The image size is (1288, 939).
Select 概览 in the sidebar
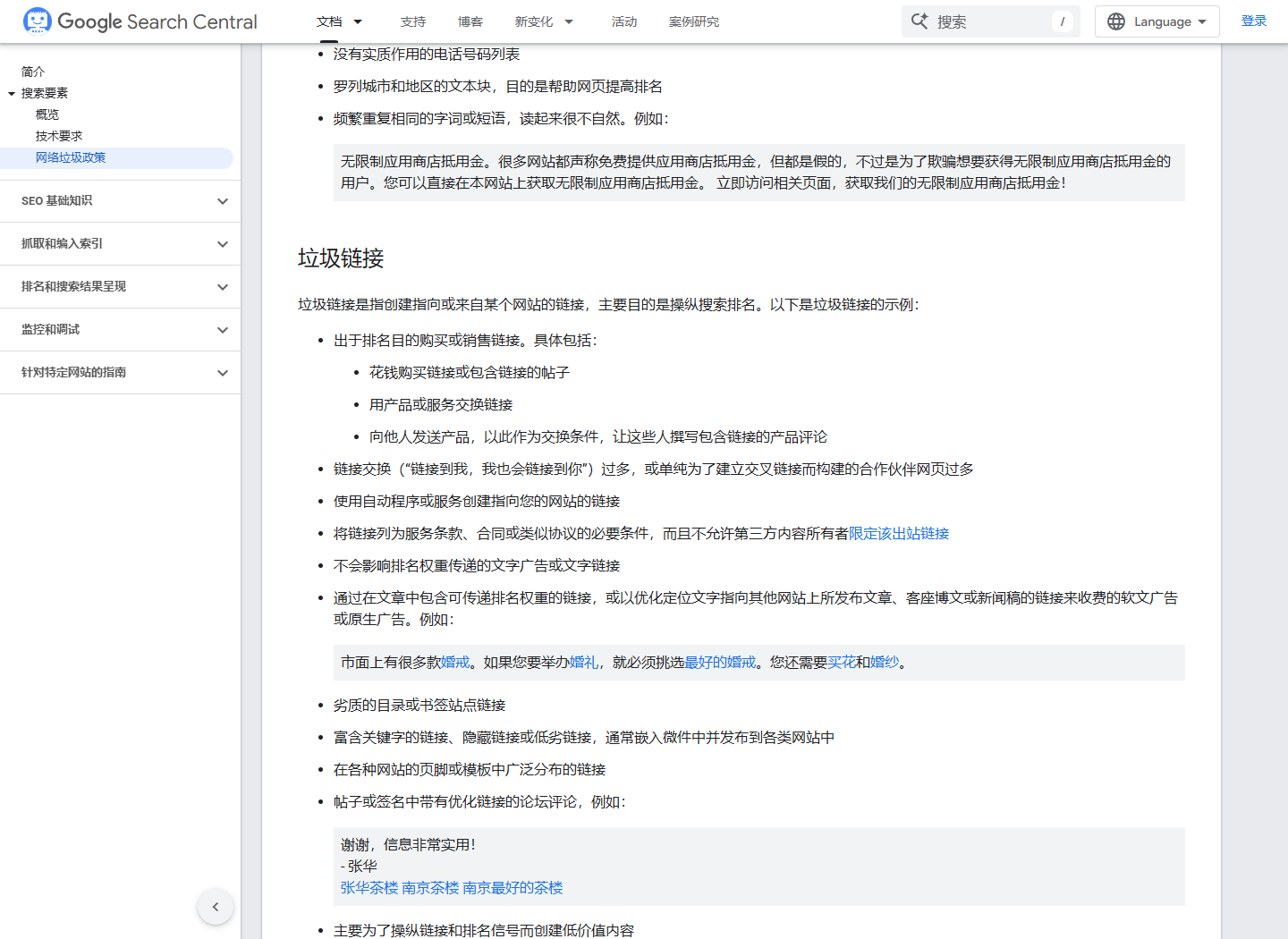coord(47,114)
